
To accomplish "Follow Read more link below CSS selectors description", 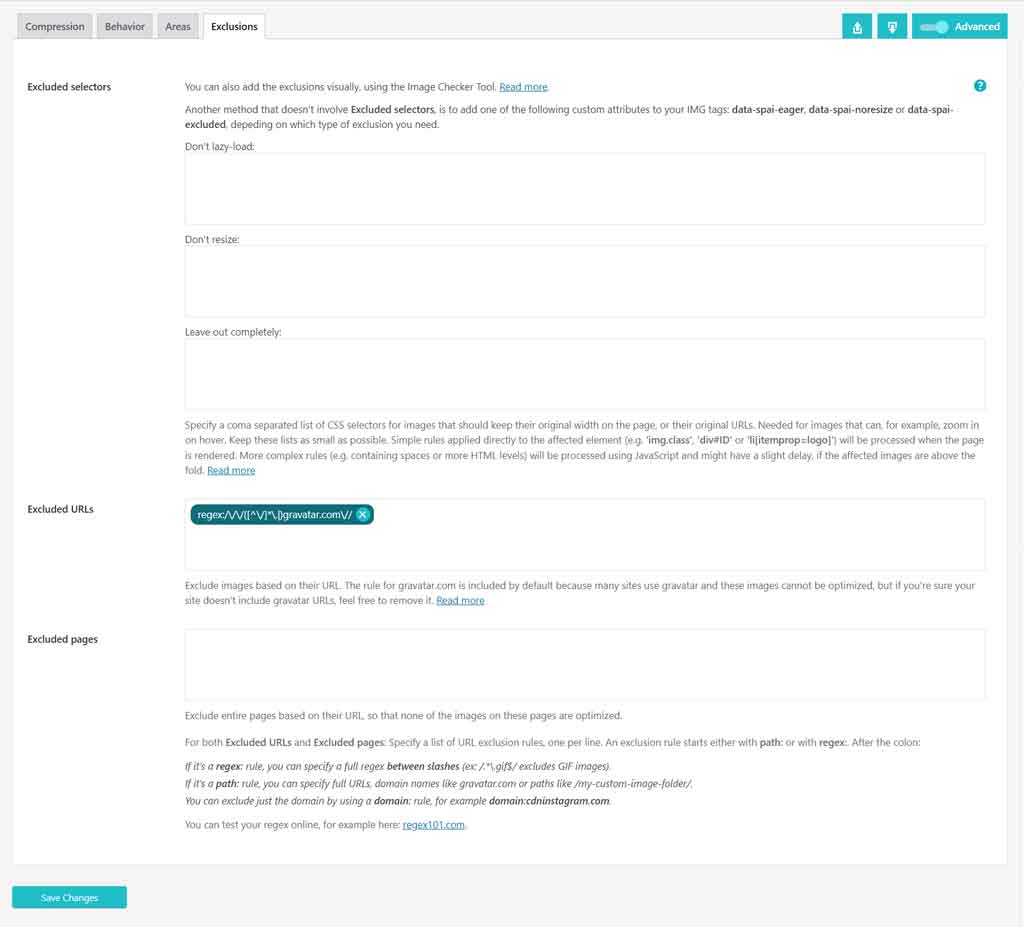I will point(231,470).
